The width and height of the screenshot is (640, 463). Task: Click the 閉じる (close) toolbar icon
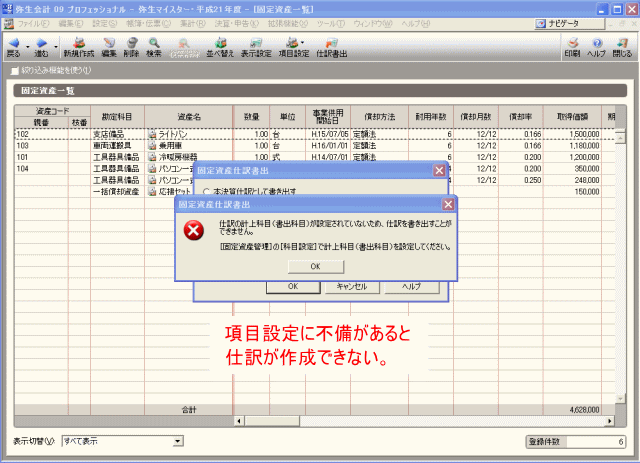pyautogui.click(x=622, y=47)
